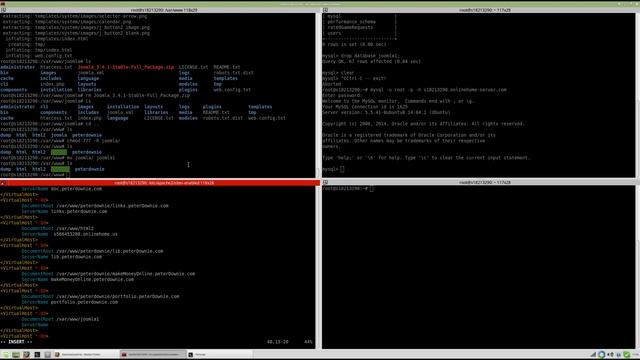Click the 'ServerName links.peterdownie.com' line
This screenshot has height=360, width=640.
(64, 211)
